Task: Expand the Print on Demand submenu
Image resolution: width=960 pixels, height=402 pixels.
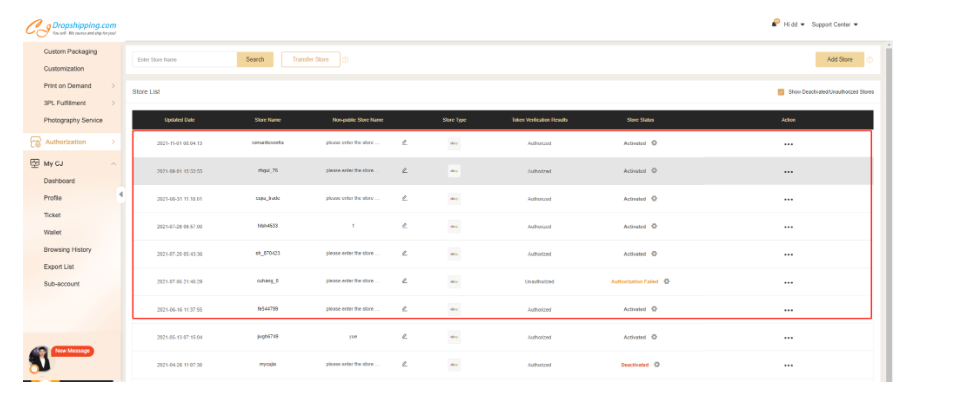Action: pyautogui.click(x=113, y=86)
